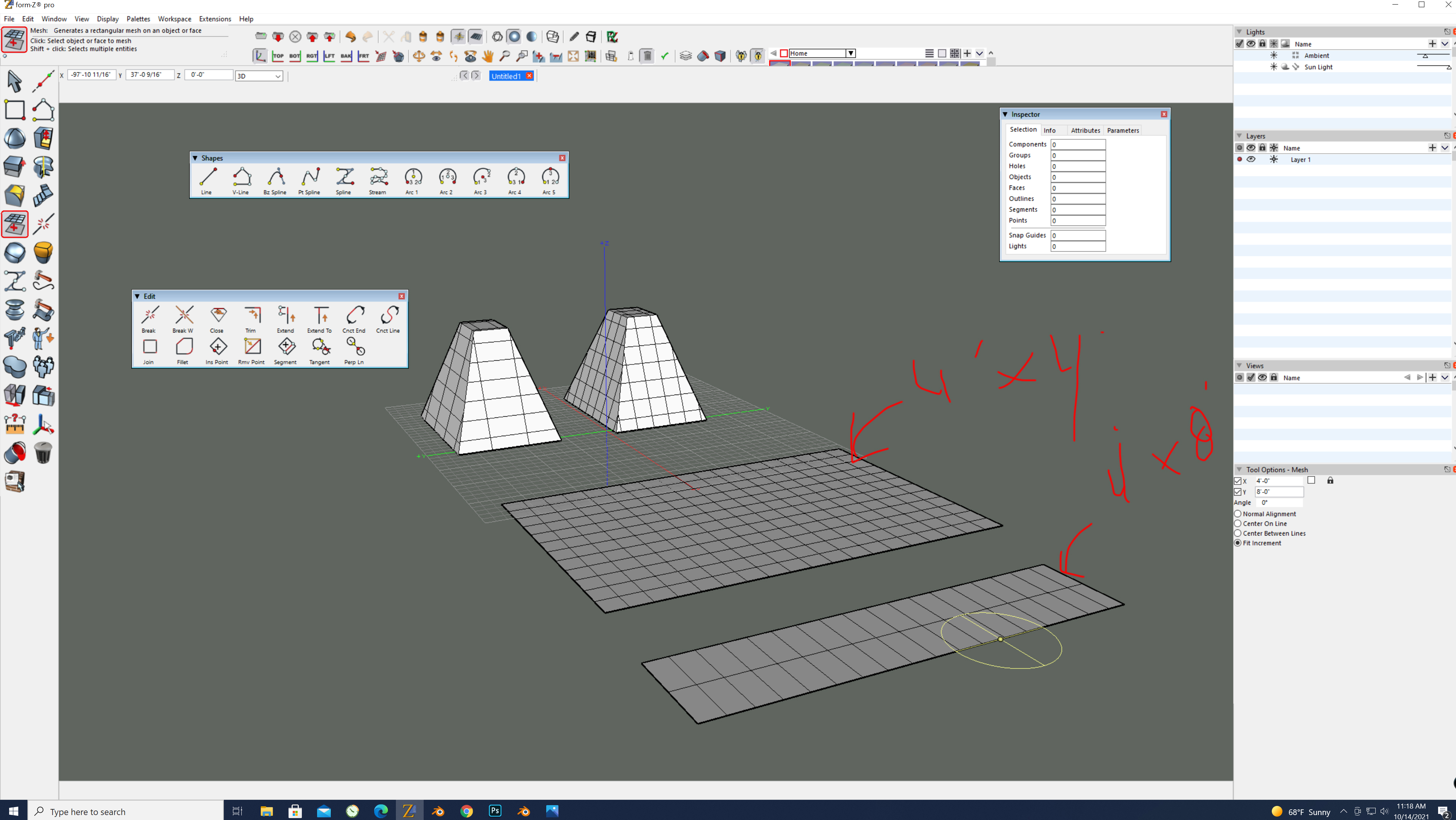
Task: Open the Extensions menu
Action: click(215, 19)
